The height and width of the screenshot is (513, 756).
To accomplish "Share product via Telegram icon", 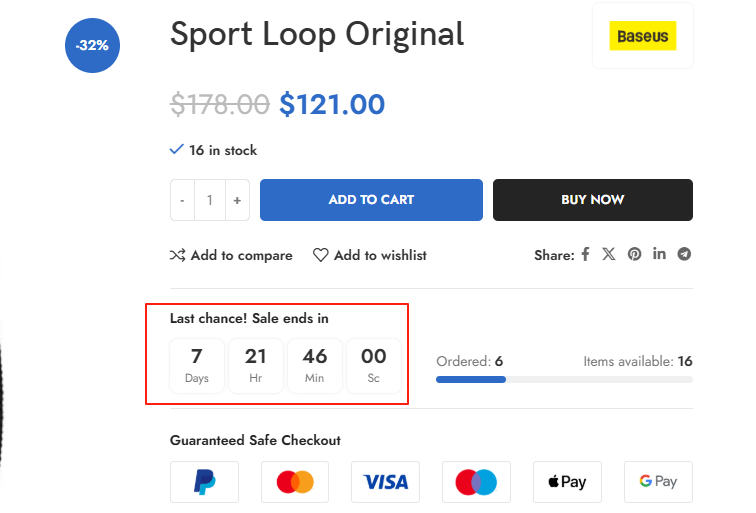I will click(x=684, y=255).
